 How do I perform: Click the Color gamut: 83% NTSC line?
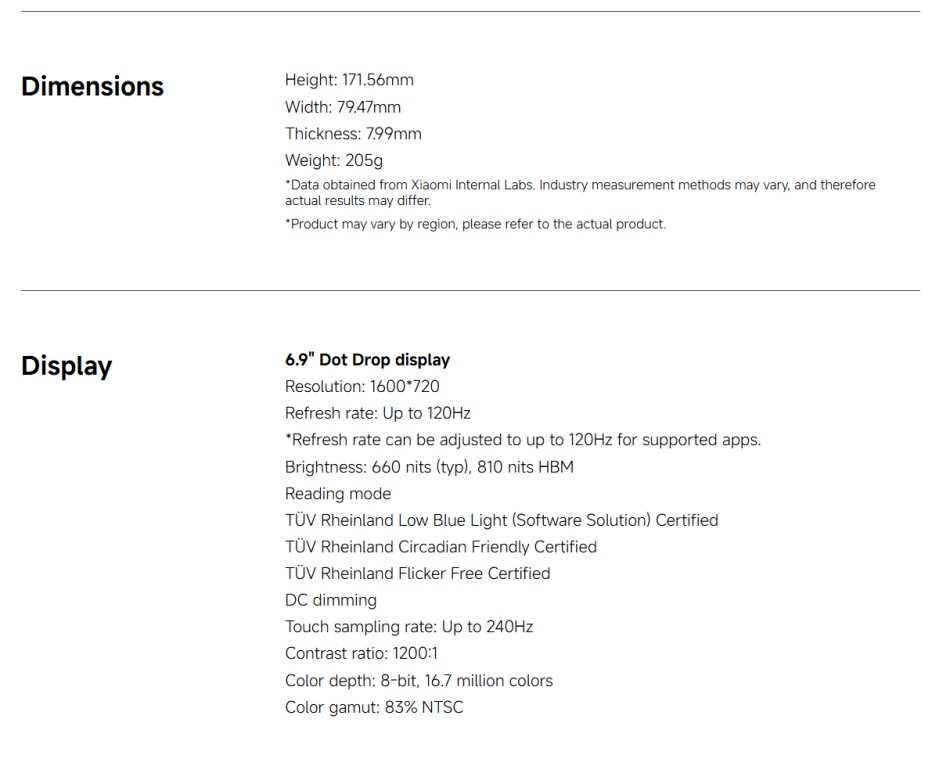point(374,708)
